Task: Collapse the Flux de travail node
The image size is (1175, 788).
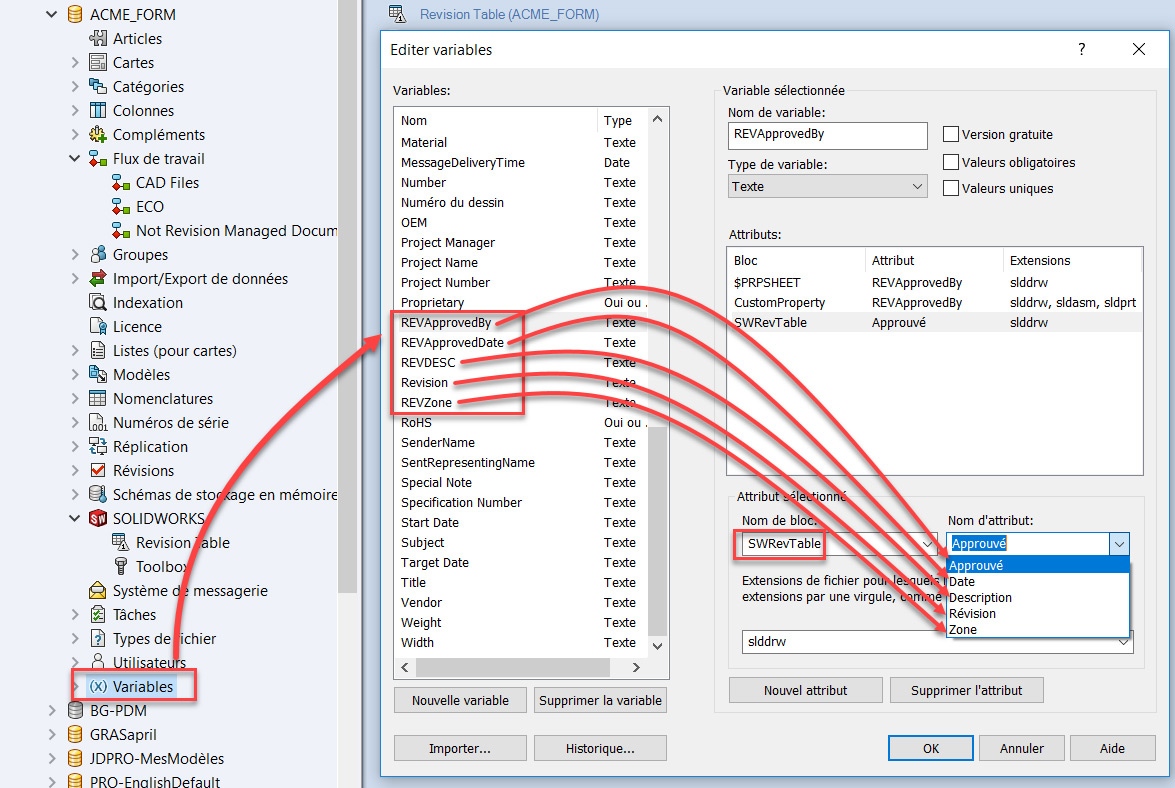Action: [x=74, y=158]
